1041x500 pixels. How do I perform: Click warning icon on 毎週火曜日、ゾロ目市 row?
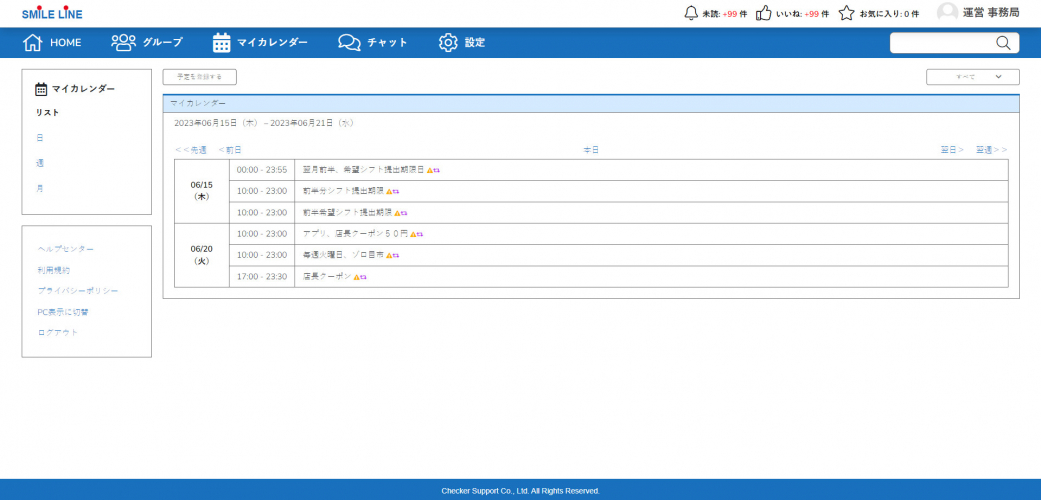(x=389, y=256)
